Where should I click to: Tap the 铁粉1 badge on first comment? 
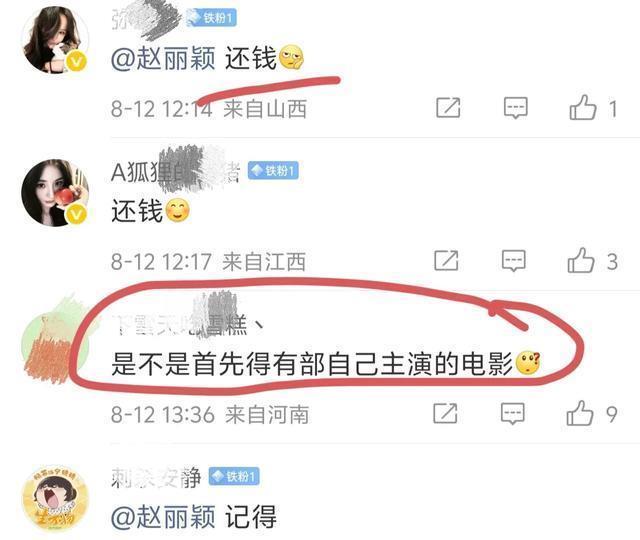pos(211,18)
